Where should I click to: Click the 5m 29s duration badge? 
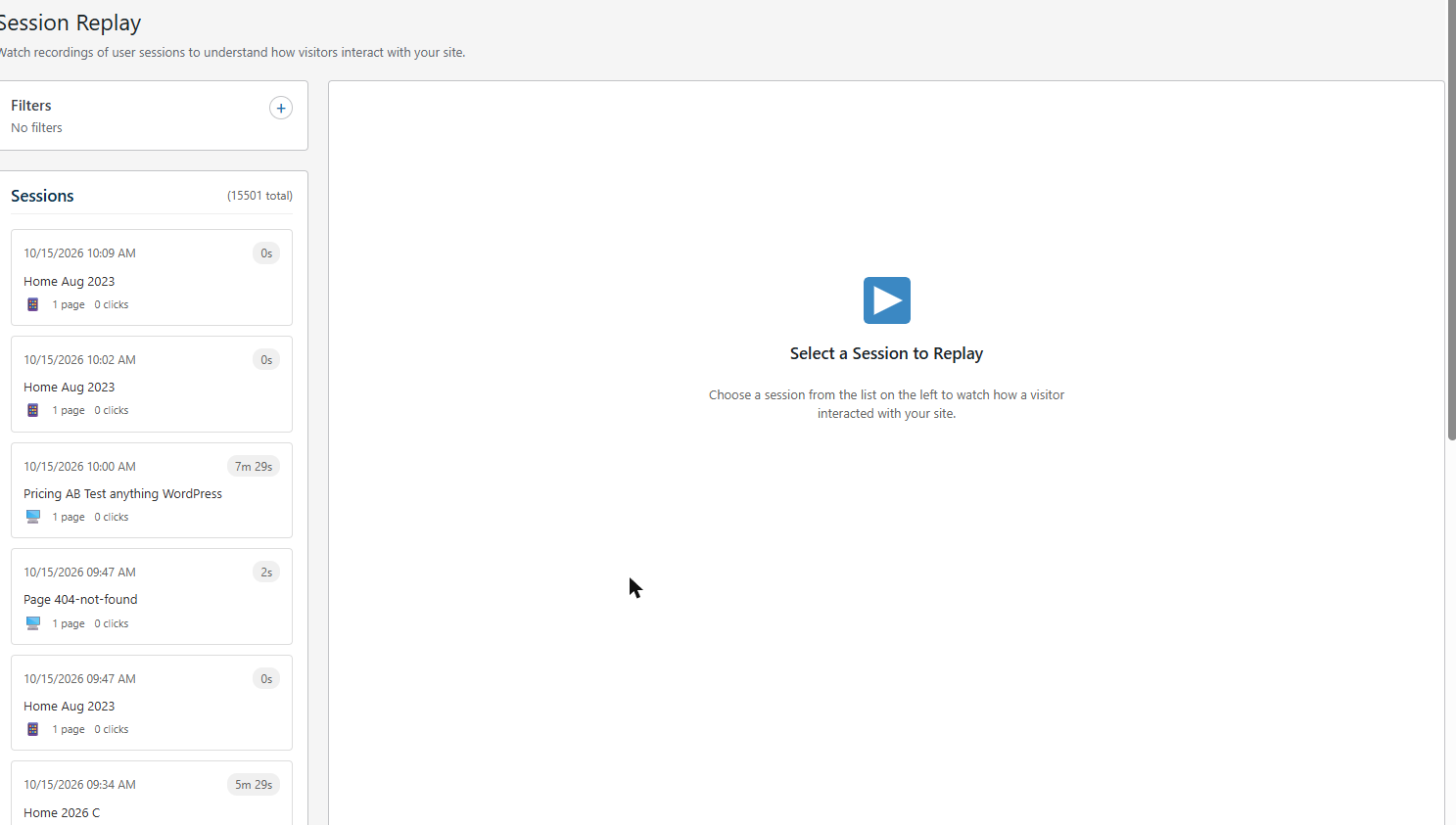pos(253,785)
